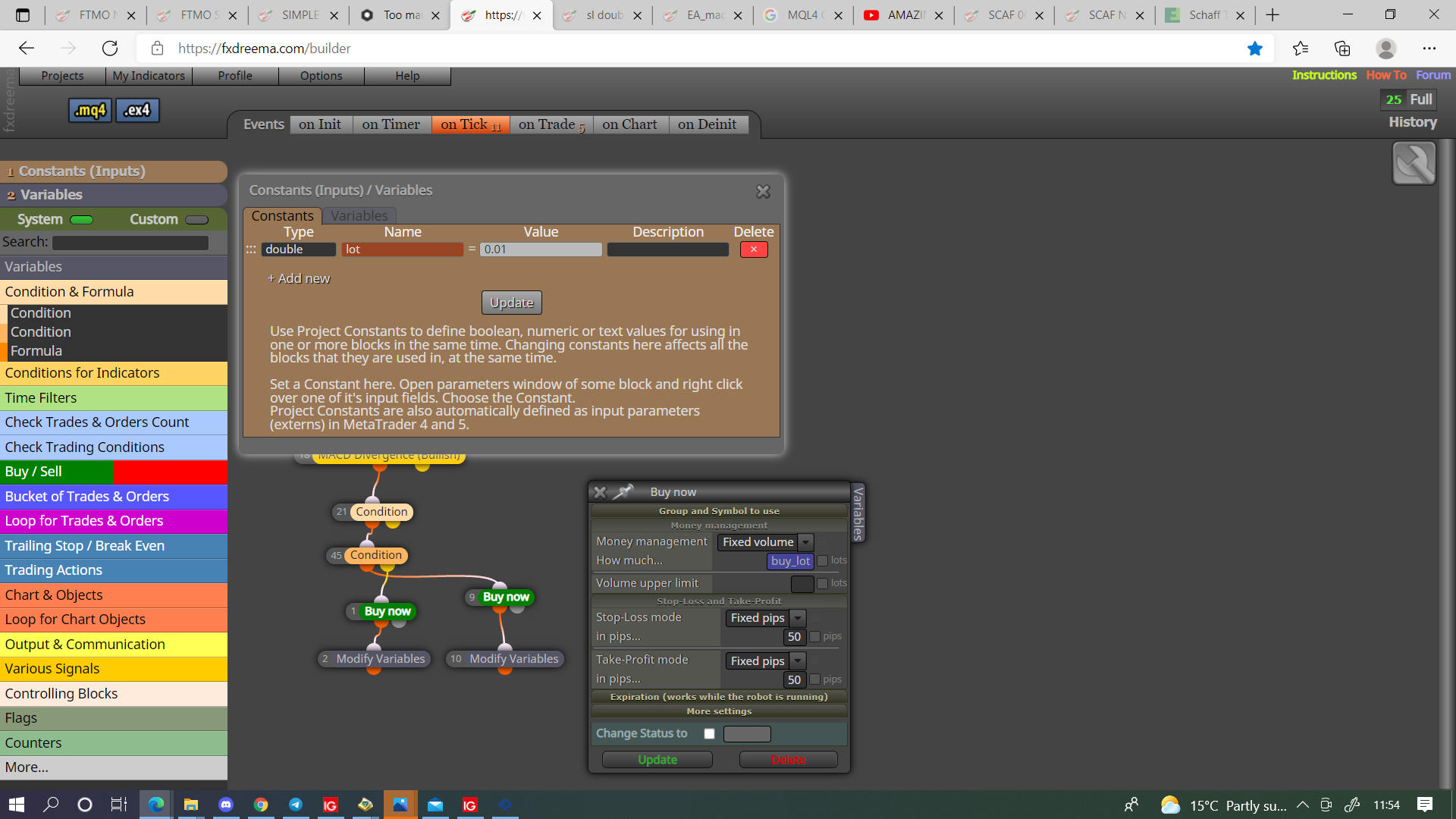The height and width of the screenshot is (819, 1456).
Task: Expand the Conditions for Indicators category
Action: 114,373
